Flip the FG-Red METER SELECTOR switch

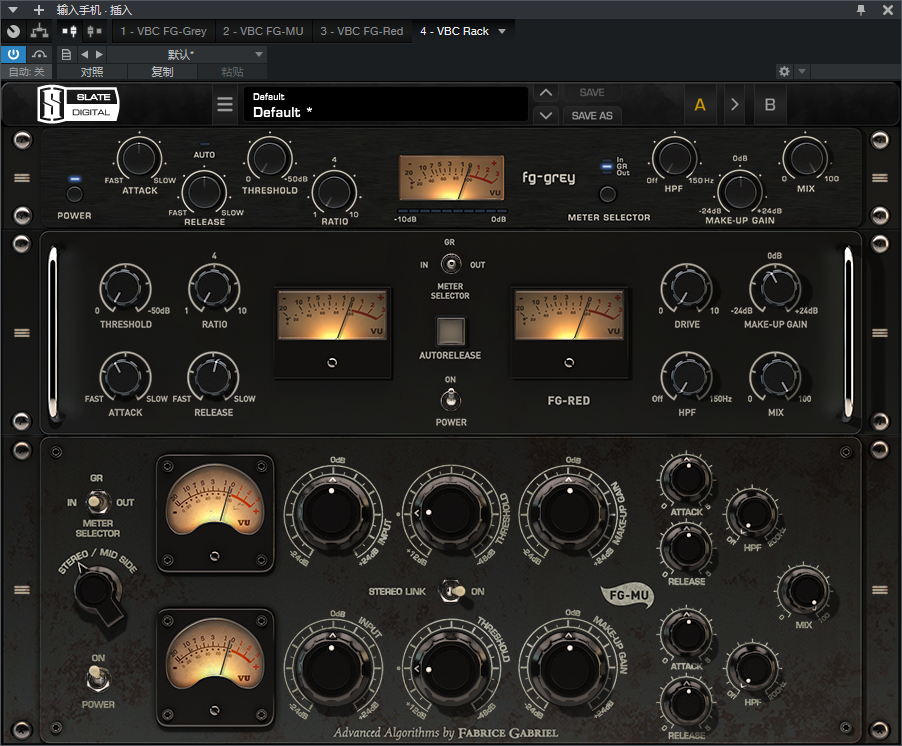451,264
